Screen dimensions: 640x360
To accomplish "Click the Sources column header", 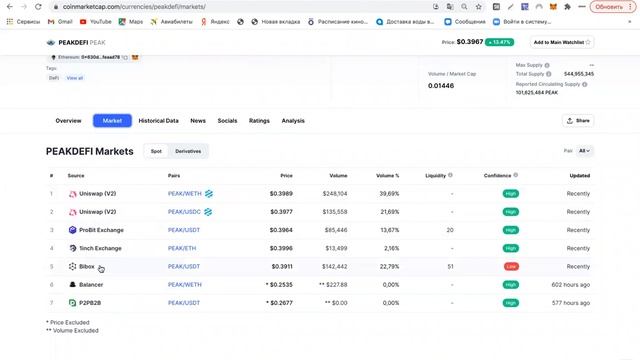I will tap(76, 176).
